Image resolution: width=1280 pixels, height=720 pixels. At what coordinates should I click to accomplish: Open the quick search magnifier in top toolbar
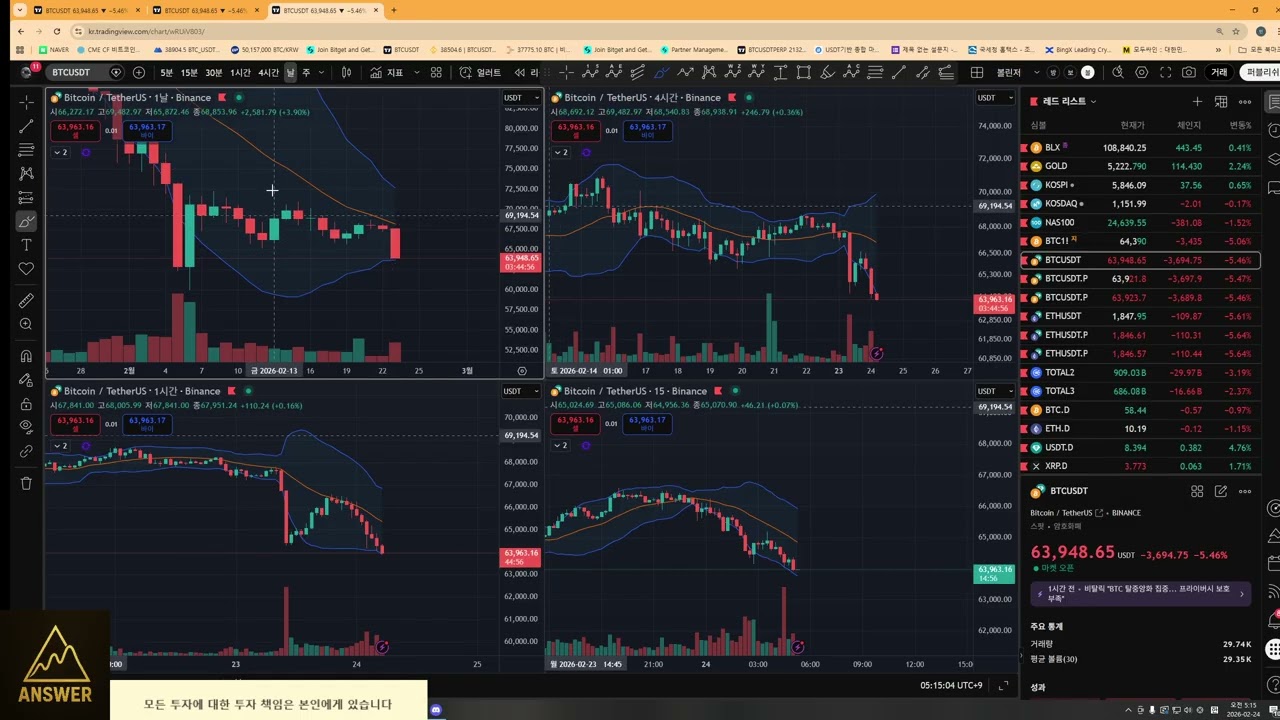coord(1117,72)
